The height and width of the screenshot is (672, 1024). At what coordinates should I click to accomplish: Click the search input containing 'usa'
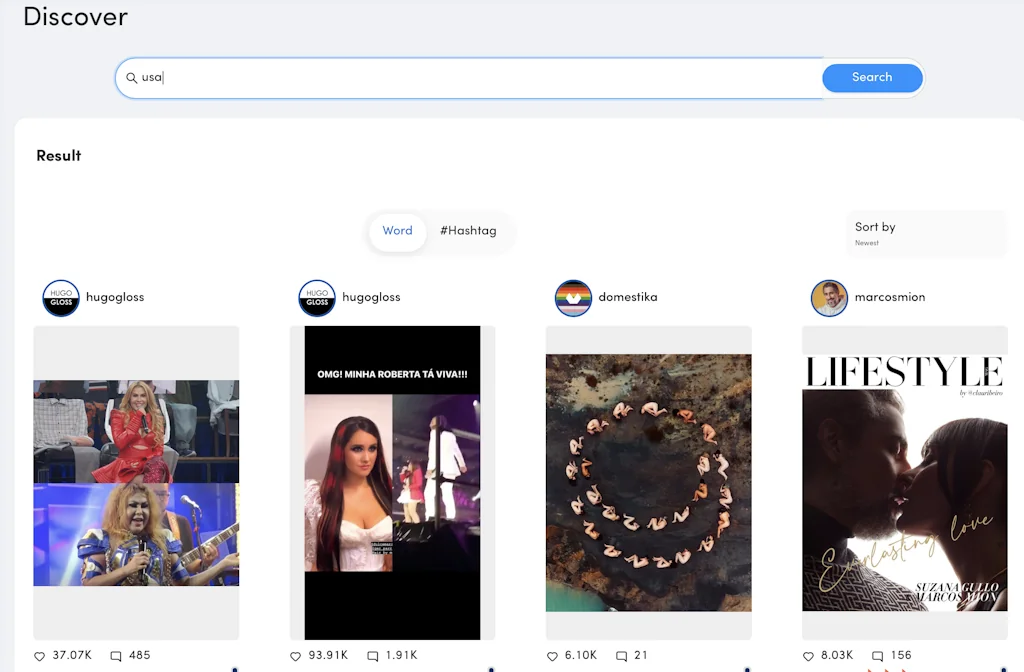coord(400,77)
